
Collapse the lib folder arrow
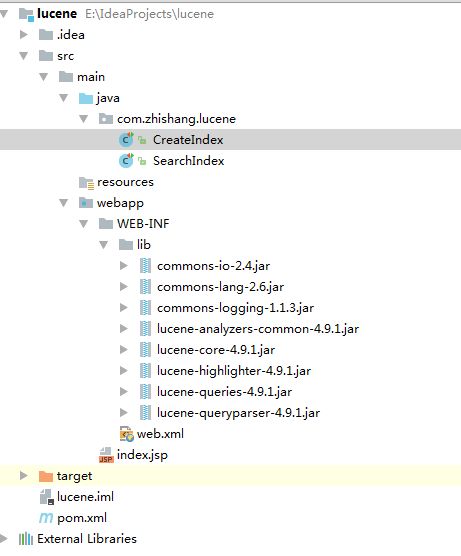tap(104, 245)
